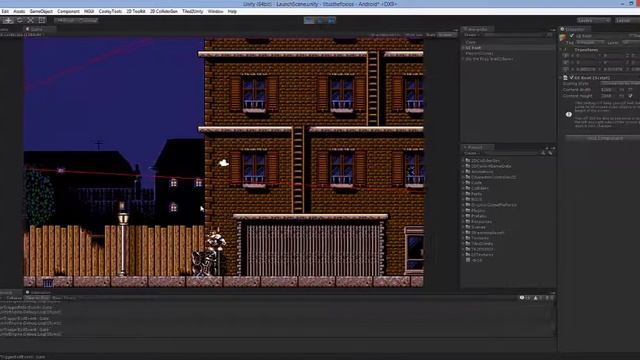Image resolution: width=640 pixels, height=360 pixels.
Task: Open the Layout dropdown
Action: [x=627, y=20]
